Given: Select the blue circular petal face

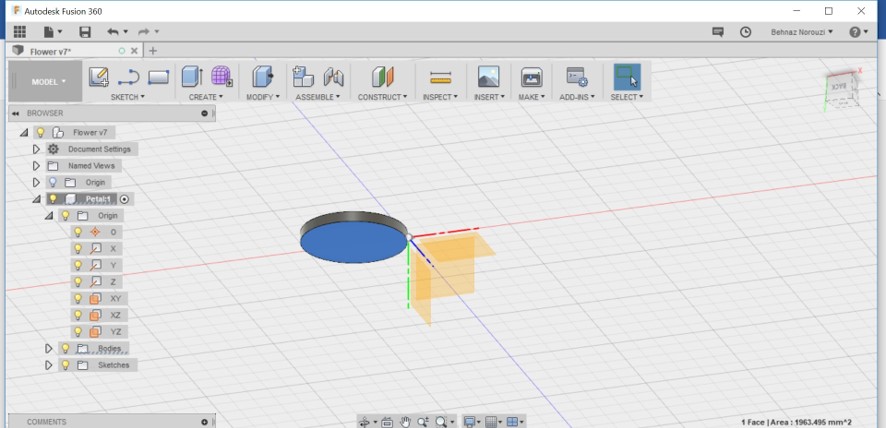Looking at the screenshot, I should pos(353,242).
